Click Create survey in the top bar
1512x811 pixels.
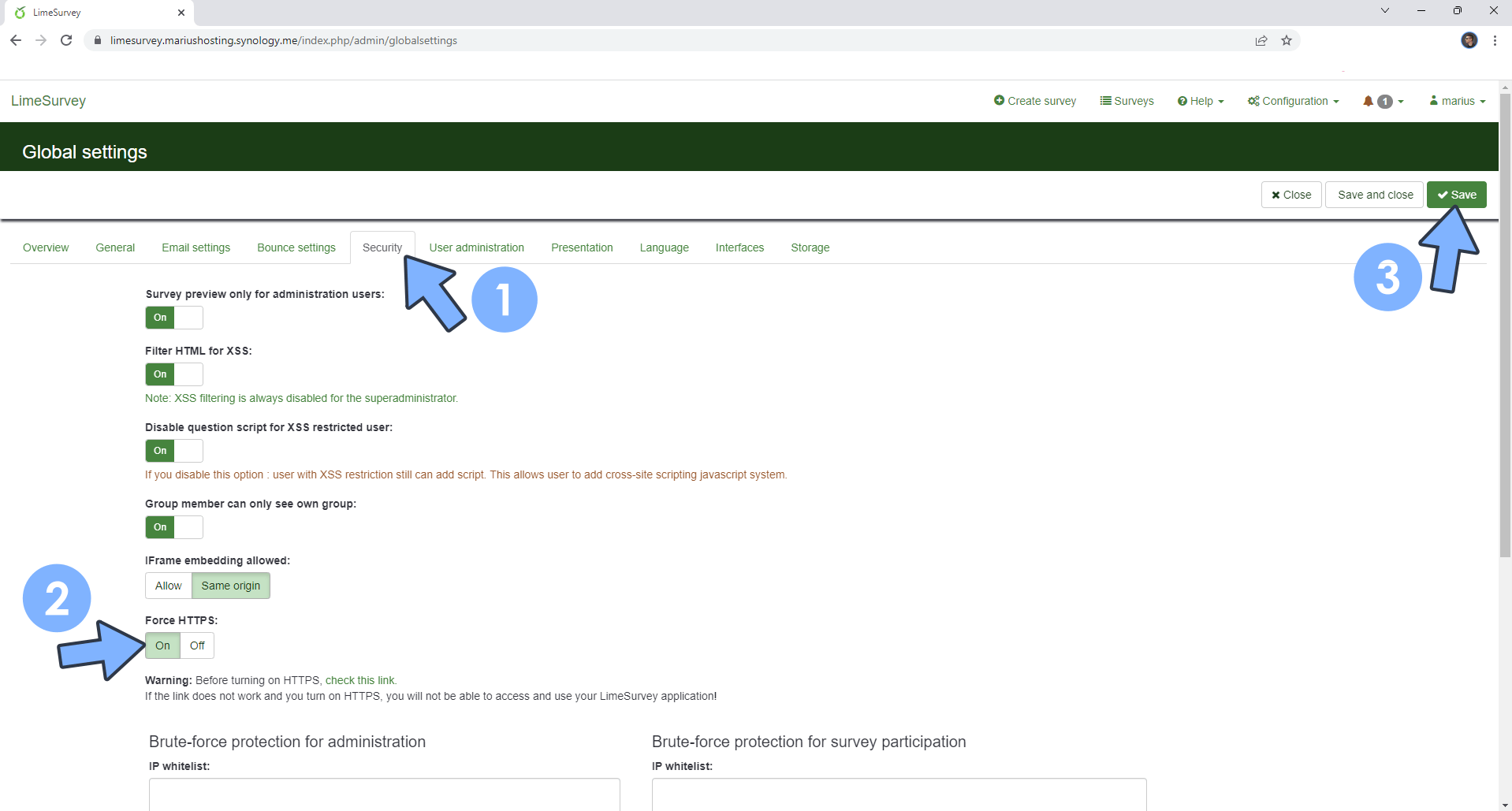[1035, 101]
